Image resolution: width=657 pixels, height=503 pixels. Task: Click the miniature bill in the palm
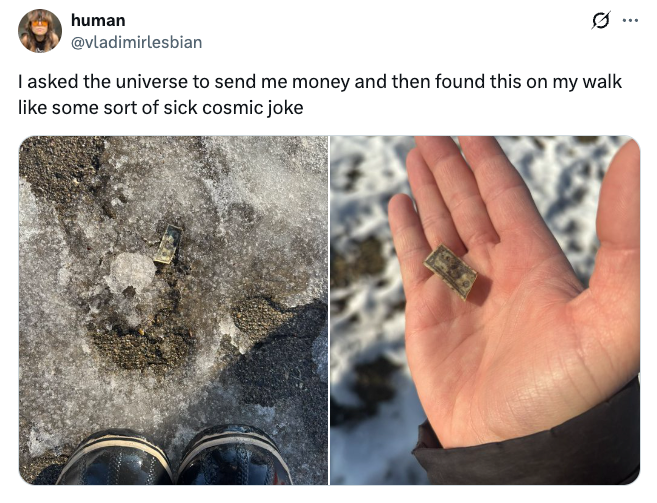pos(450,272)
